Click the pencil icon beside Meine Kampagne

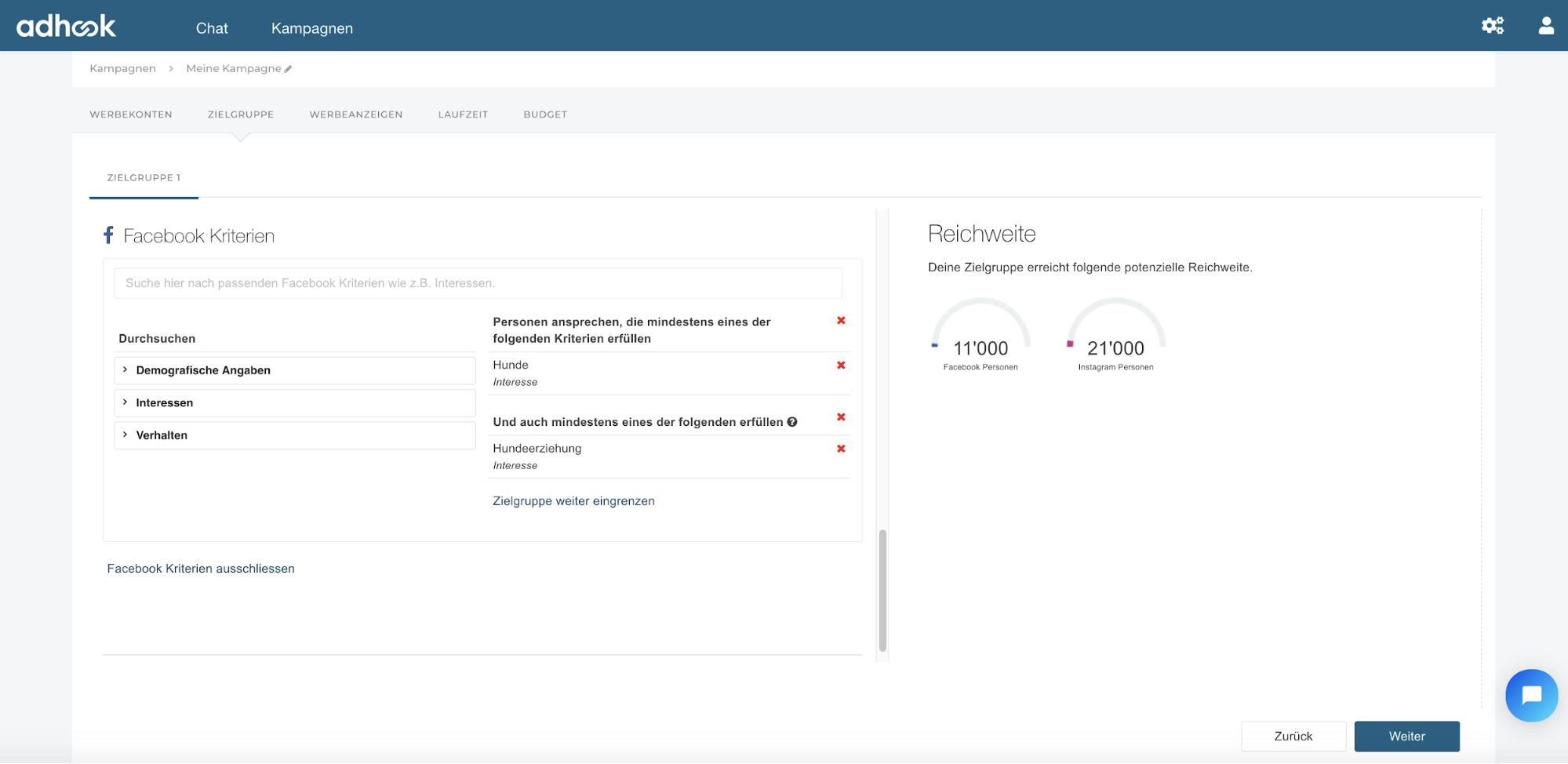coord(289,69)
